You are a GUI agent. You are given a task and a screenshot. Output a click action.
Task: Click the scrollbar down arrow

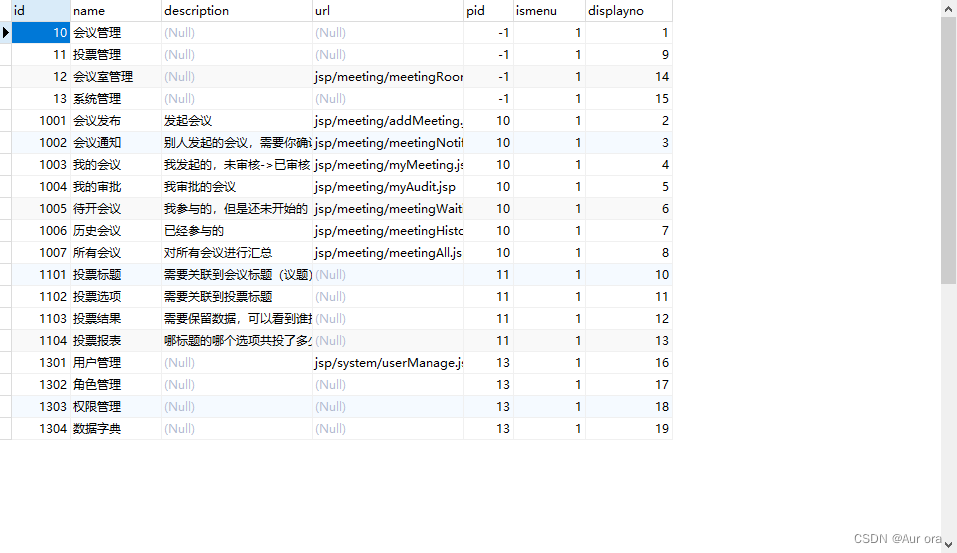948,544
